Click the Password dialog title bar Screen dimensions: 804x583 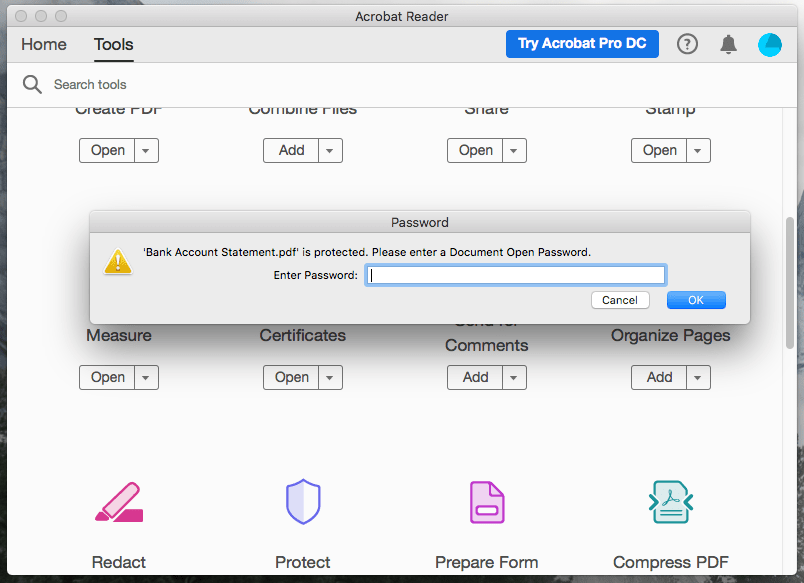click(x=420, y=222)
